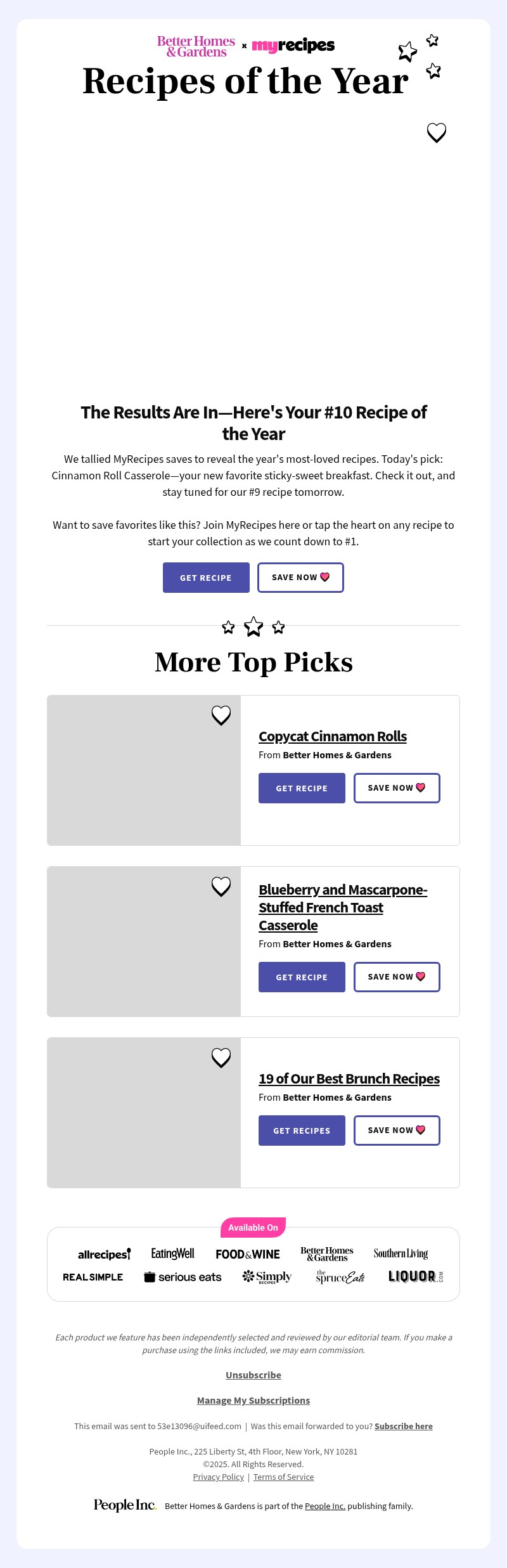Click the People Inc. footer logo
The height and width of the screenshot is (1568, 507).
click(125, 1505)
